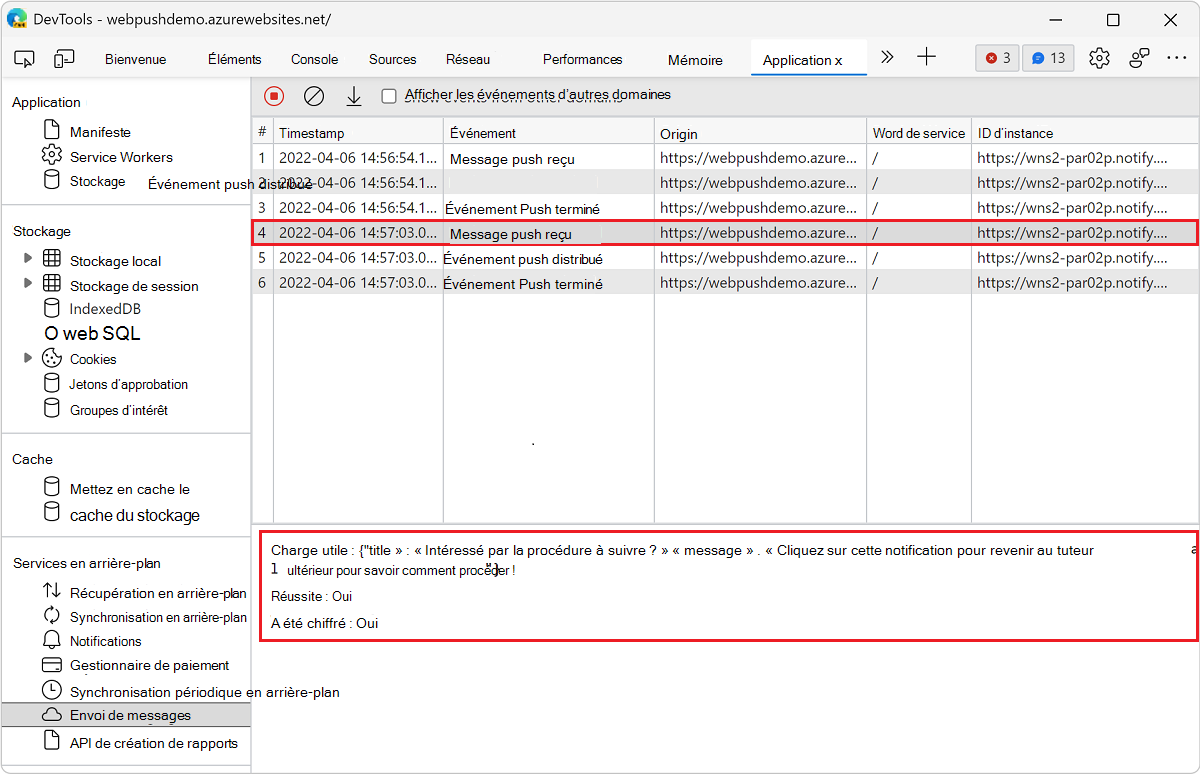Switch to the Bienvenue tab
The width and height of the screenshot is (1200, 774).
136,59
